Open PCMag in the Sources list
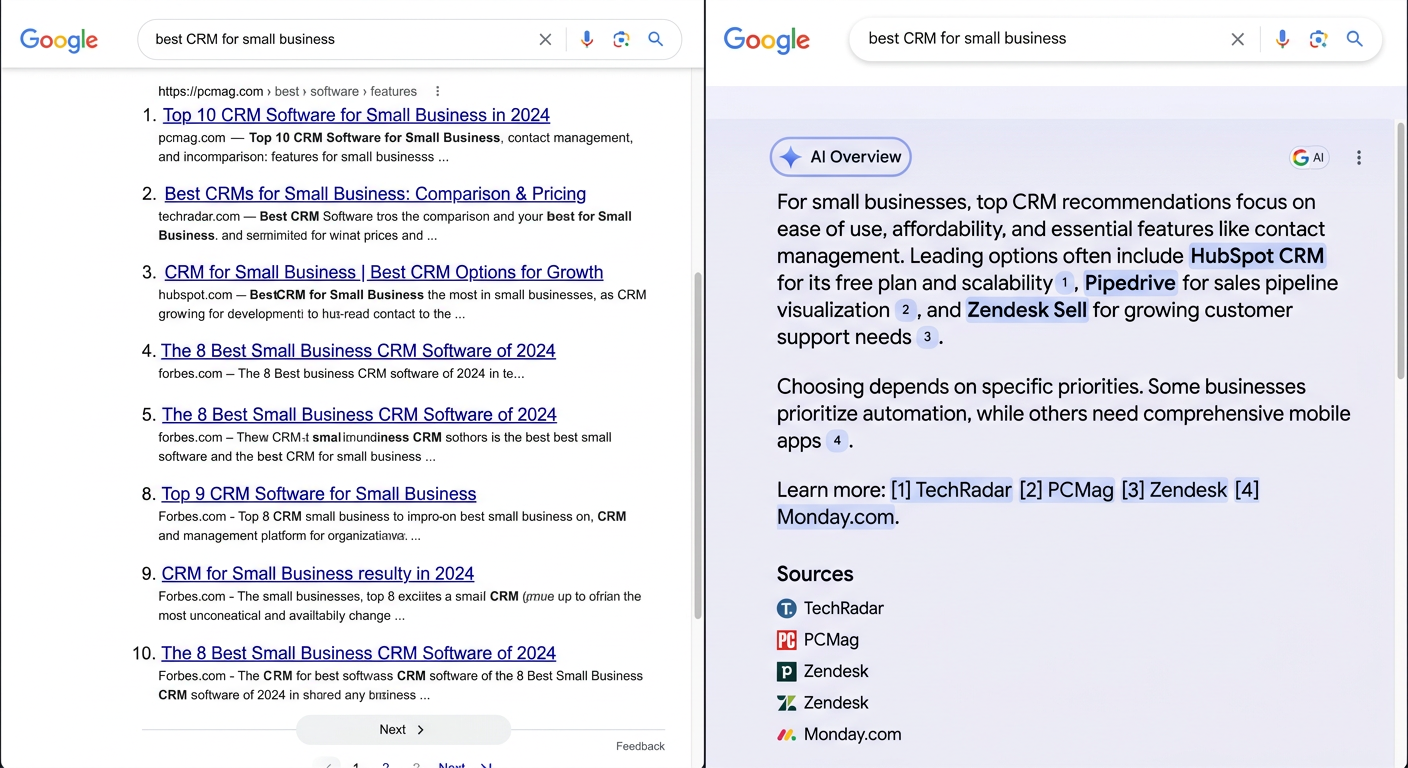The image size is (1408, 768). click(x=818, y=640)
